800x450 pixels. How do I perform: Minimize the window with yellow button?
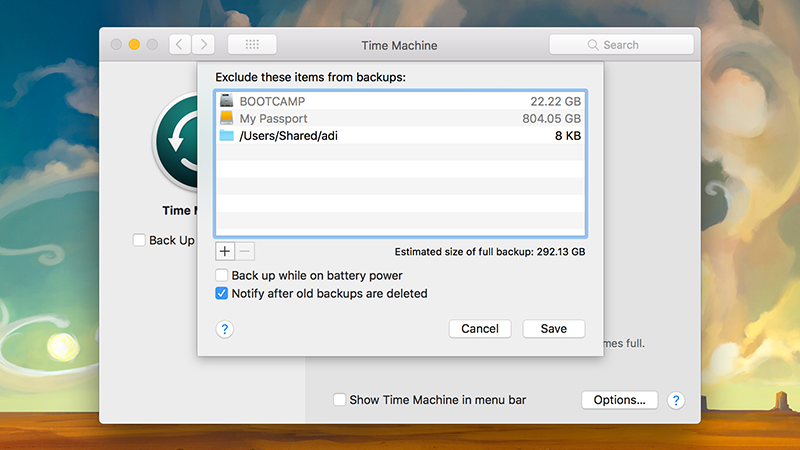(134, 44)
